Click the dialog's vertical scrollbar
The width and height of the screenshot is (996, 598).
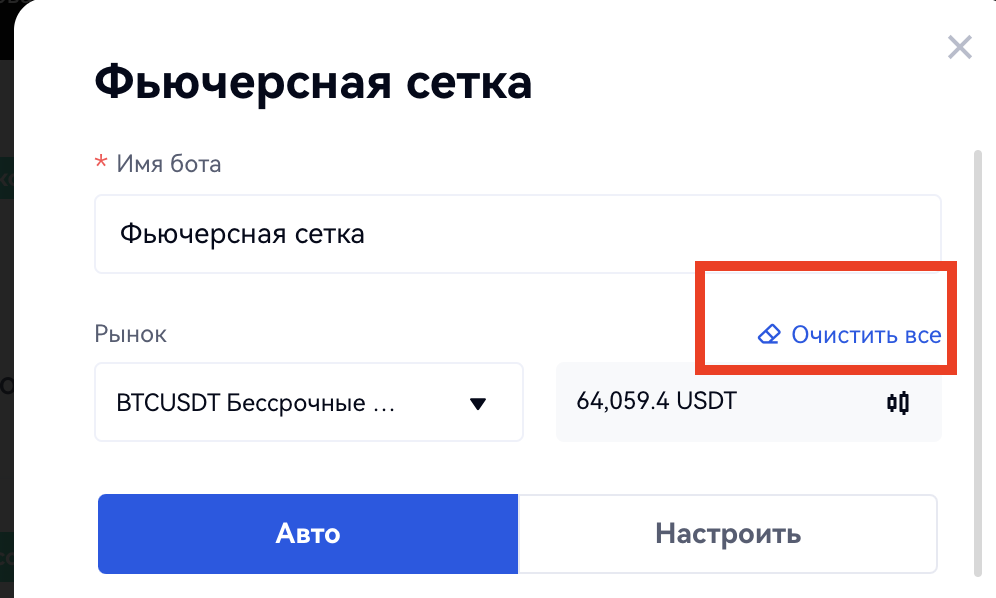pos(977,360)
